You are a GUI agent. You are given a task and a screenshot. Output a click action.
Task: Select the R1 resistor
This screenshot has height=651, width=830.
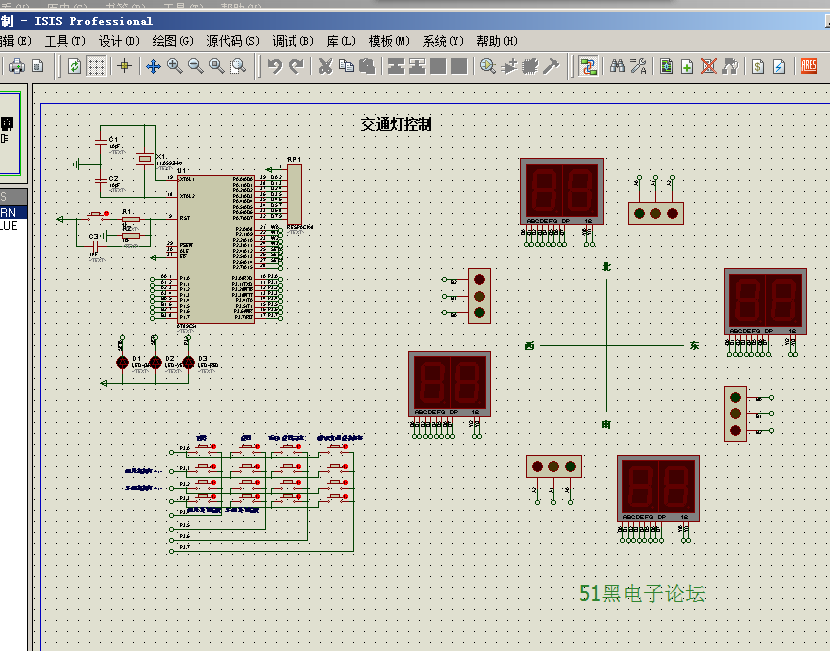click(x=131, y=219)
